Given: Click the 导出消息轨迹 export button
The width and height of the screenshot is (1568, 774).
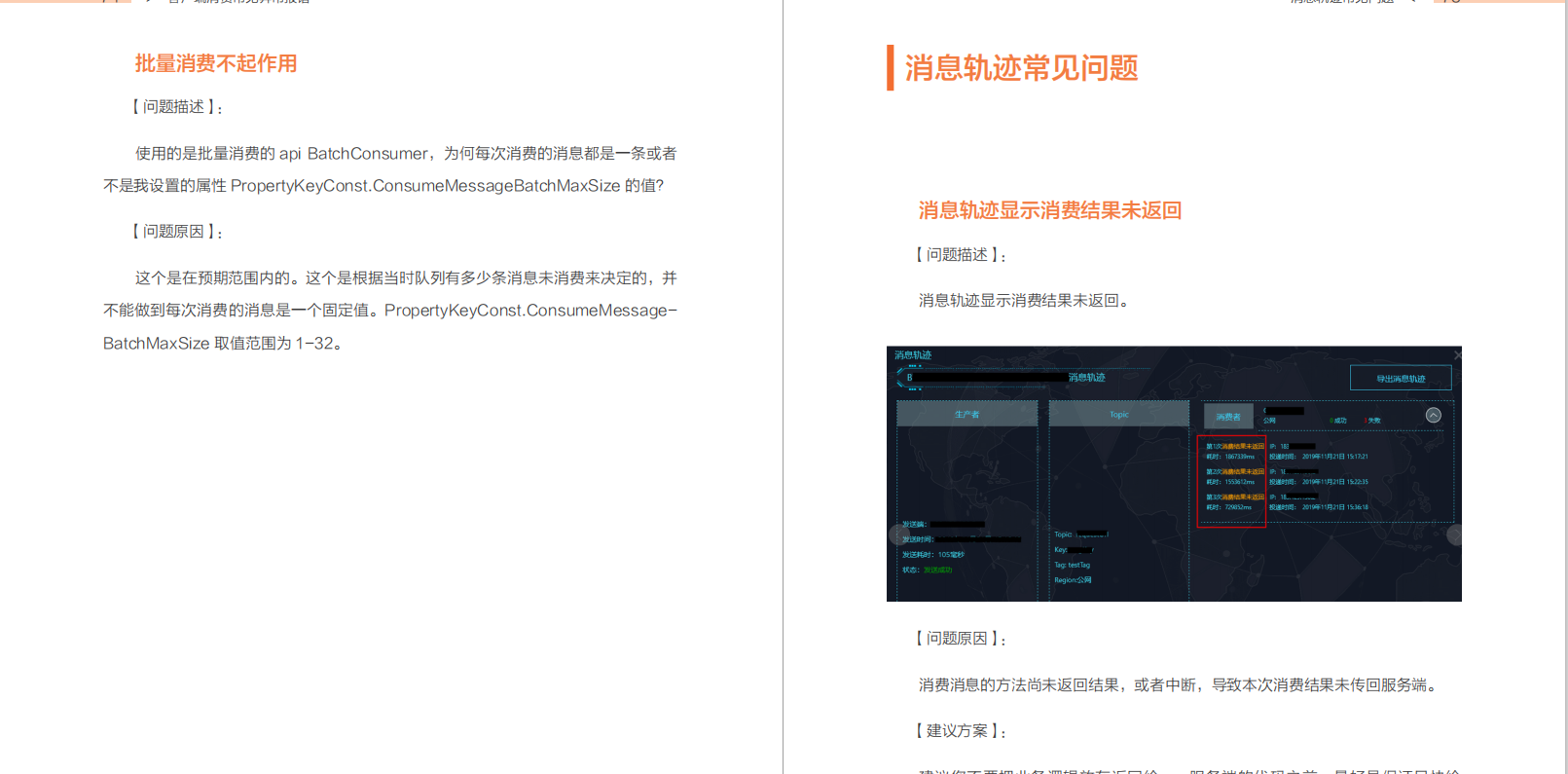Looking at the screenshot, I should (x=1401, y=379).
